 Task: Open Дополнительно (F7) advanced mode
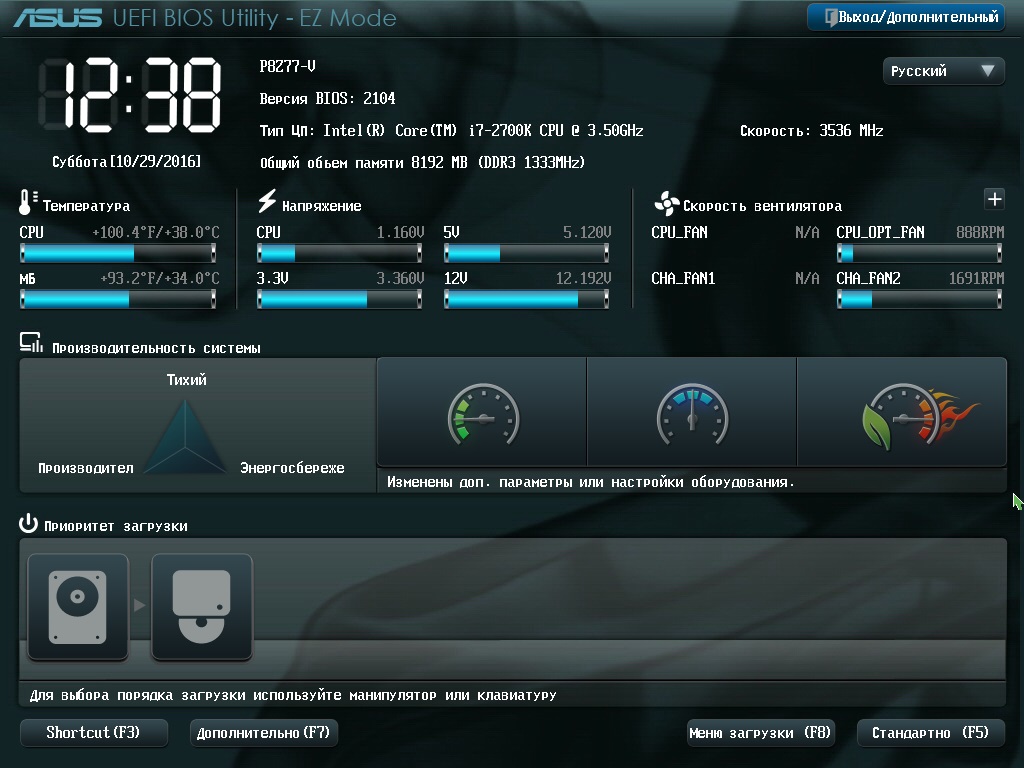pos(263,733)
